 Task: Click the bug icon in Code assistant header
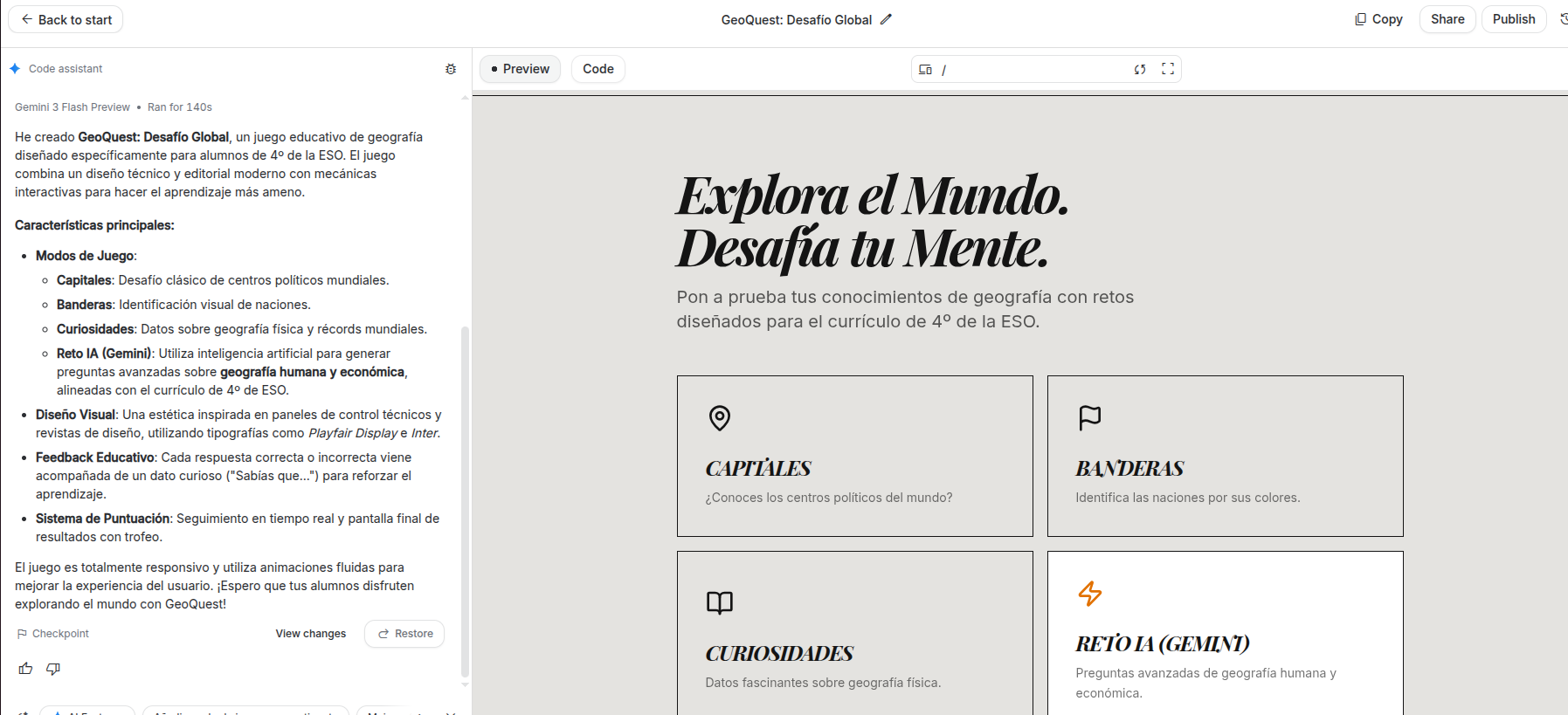(x=451, y=69)
